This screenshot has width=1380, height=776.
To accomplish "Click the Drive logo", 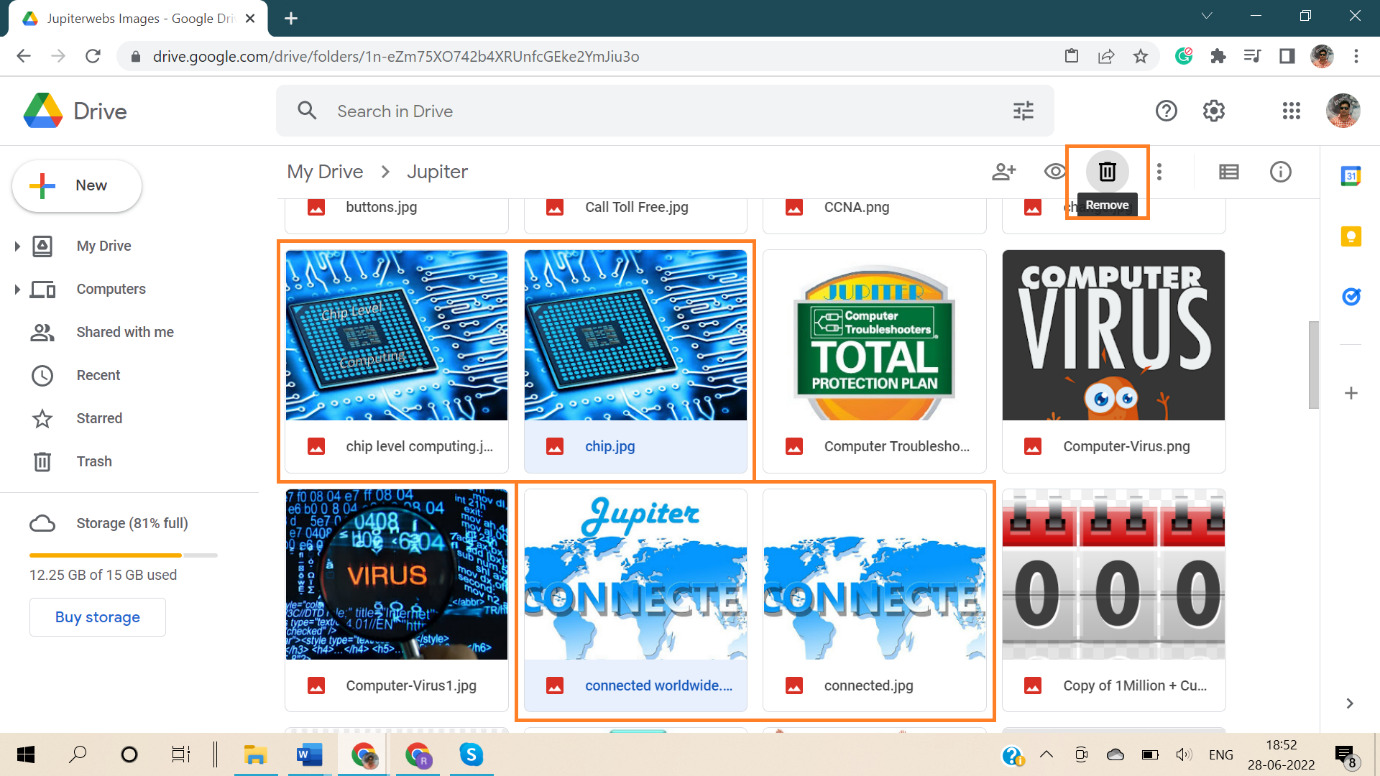I will (x=75, y=111).
